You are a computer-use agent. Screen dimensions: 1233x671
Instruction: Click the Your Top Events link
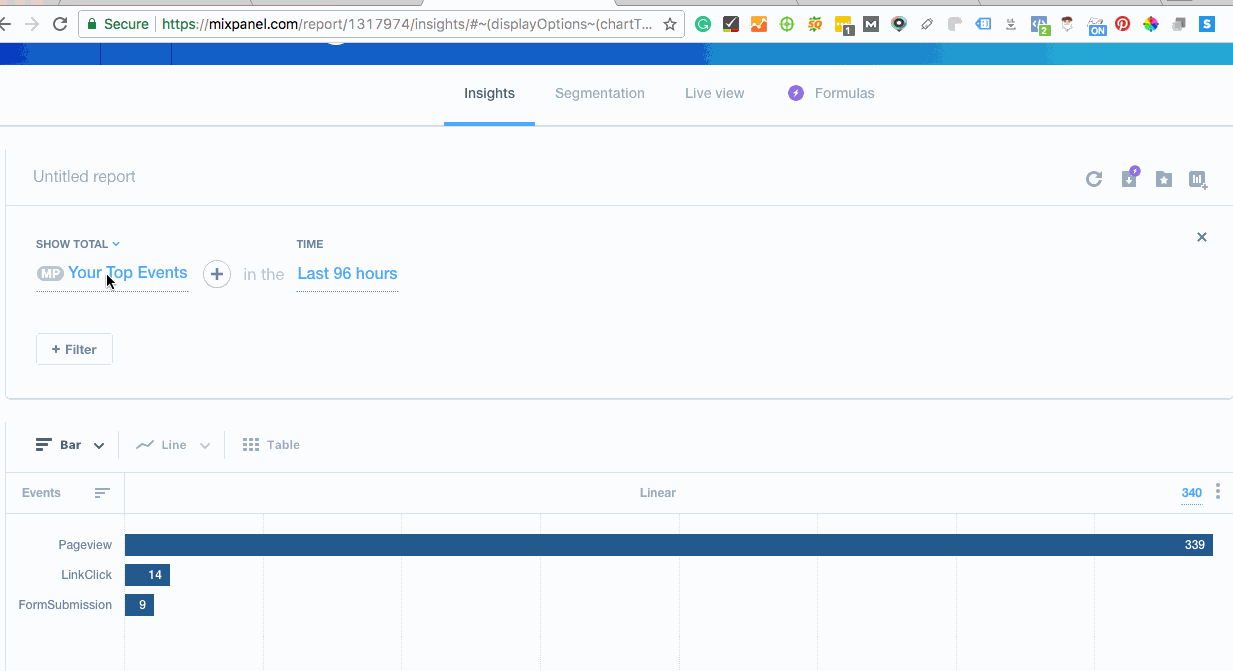coord(127,273)
